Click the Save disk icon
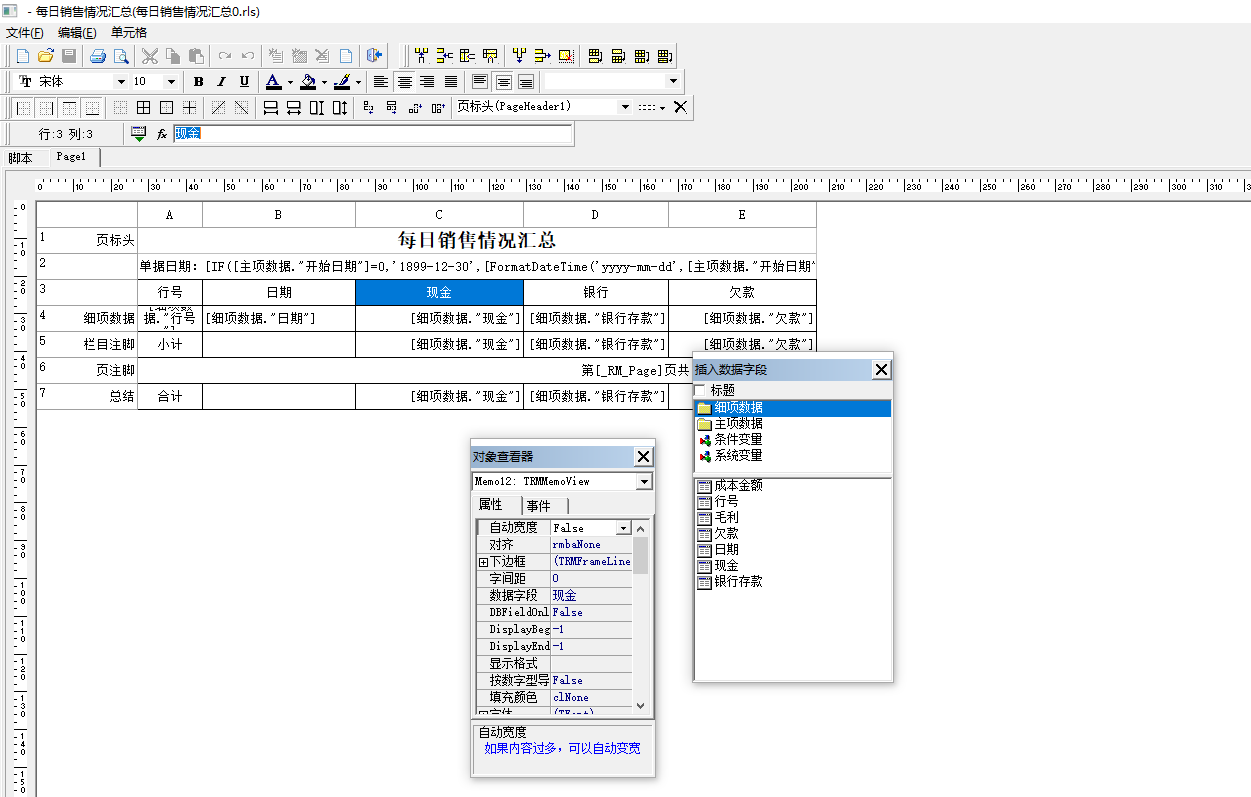The height and width of the screenshot is (797, 1251). click(x=69, y=56)
